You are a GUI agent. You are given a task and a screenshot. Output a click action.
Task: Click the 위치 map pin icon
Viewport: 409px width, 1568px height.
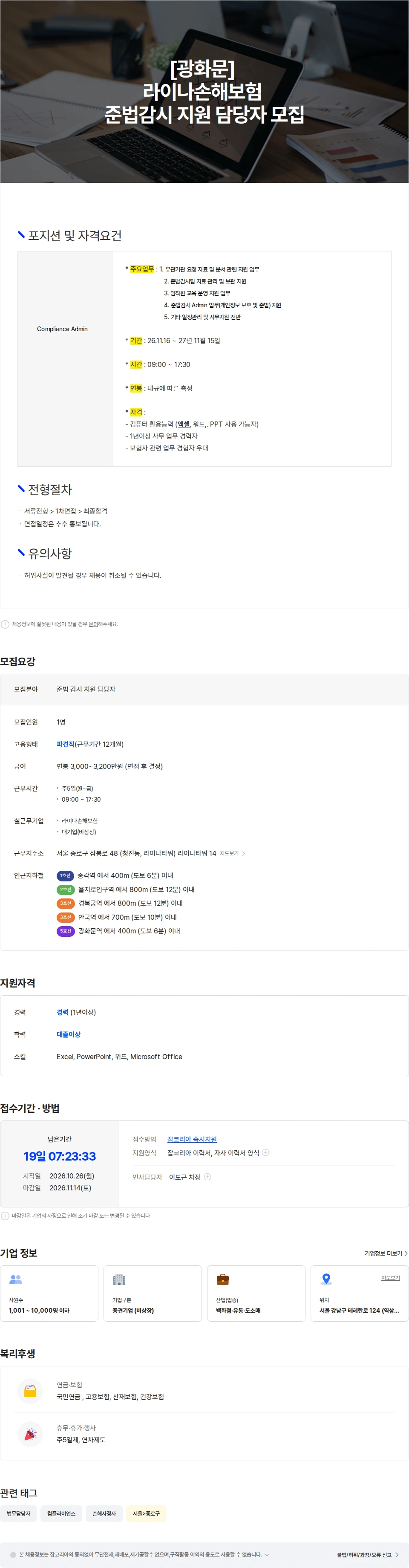click(x=326, y=1279)
